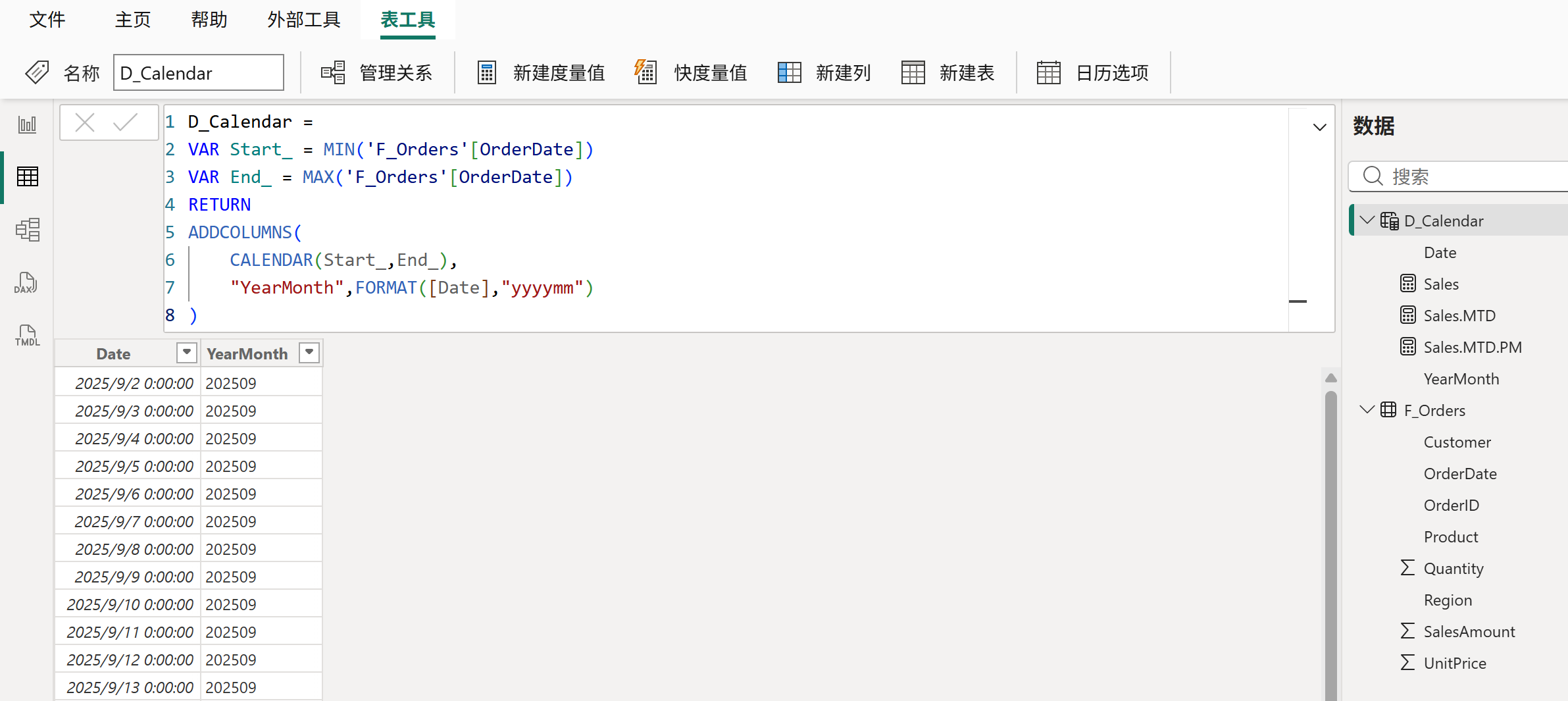Open the Report view icon in sidebar
The height and width of the screenshot is (701, 1568).
click(x=27, y=124)
